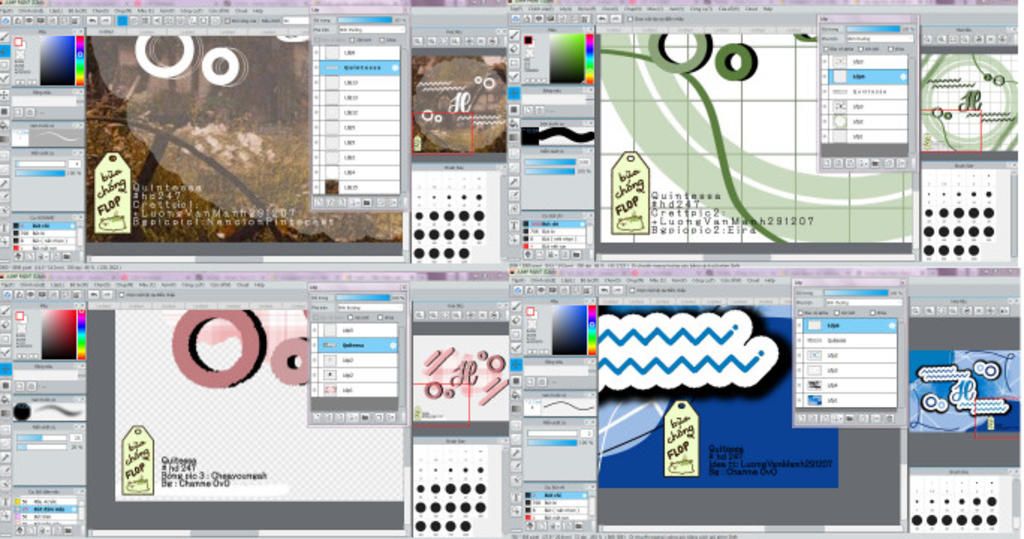Click highlighted blue tool in green-canvas toolbox
The width and height of the screenshot is (1024, 539).
coord(515,93)
